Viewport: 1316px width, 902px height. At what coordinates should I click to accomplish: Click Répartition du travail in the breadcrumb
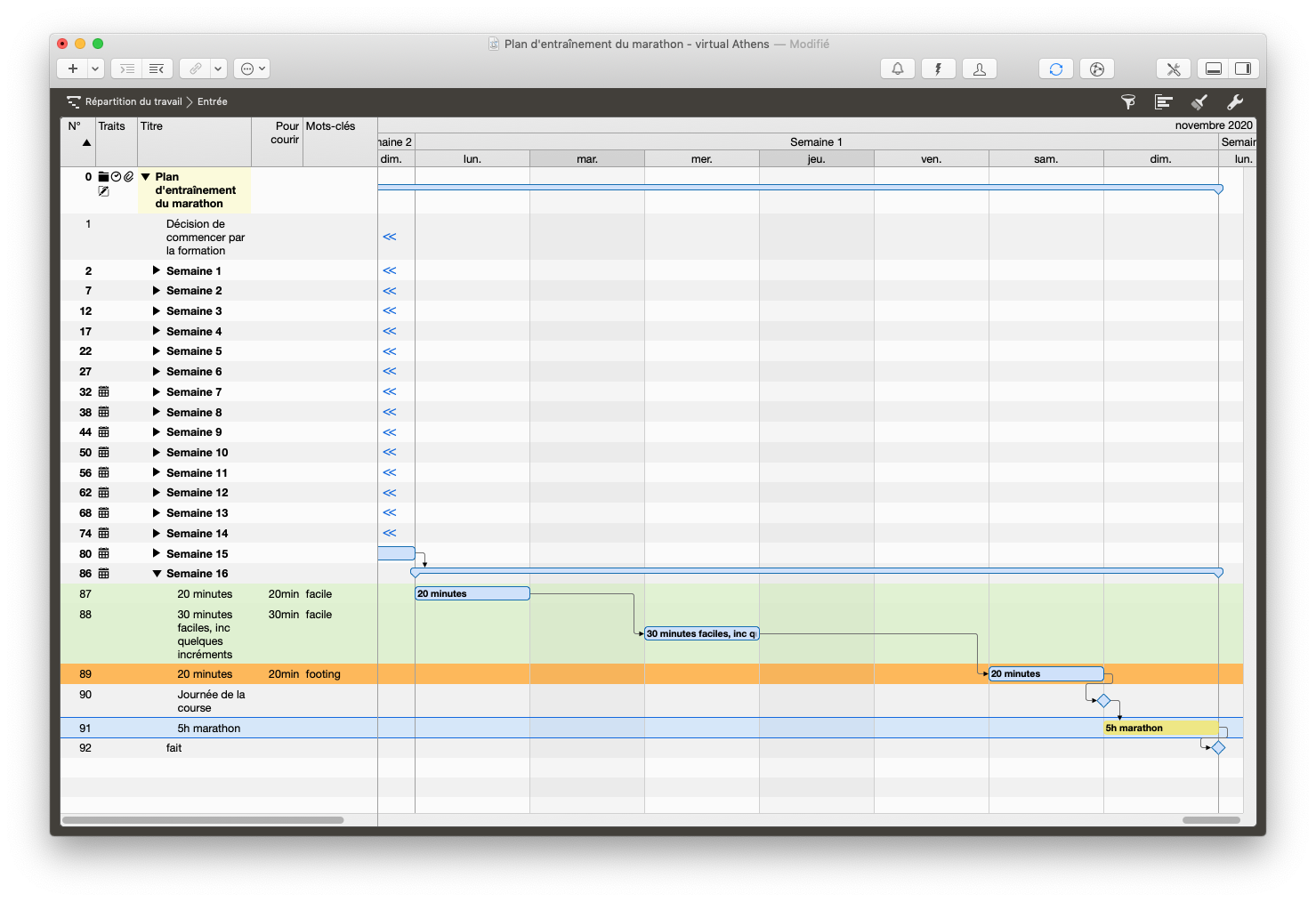pos(132,101)
